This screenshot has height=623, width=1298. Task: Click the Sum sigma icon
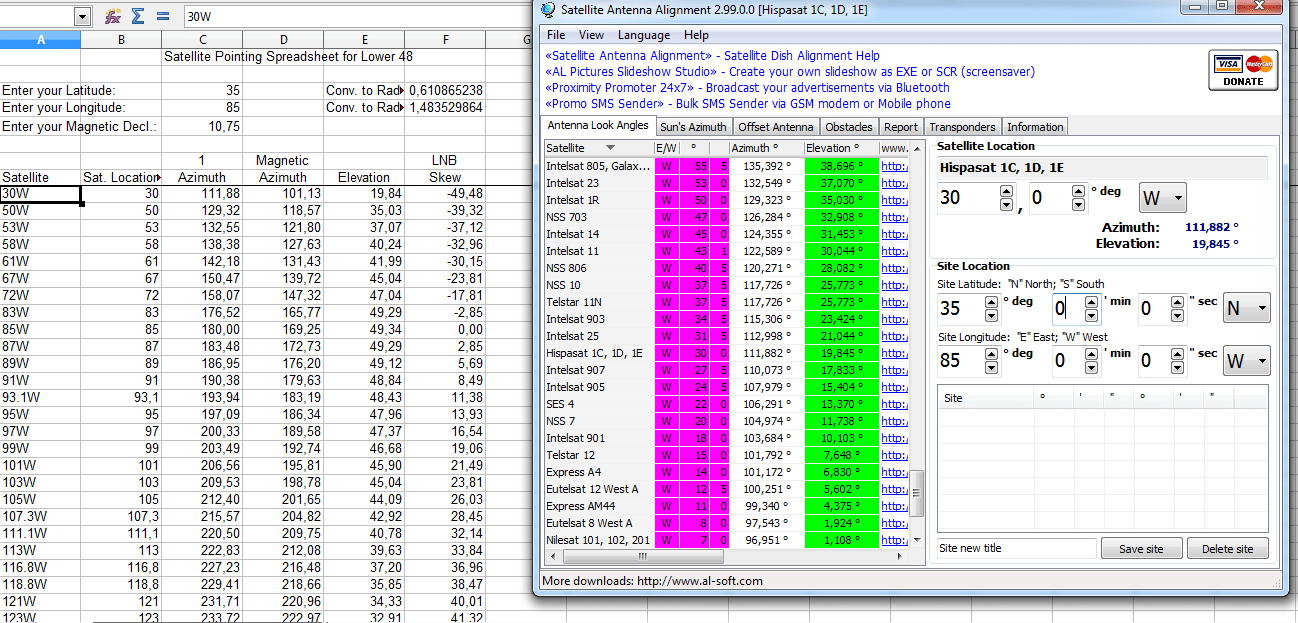(139, 17)
